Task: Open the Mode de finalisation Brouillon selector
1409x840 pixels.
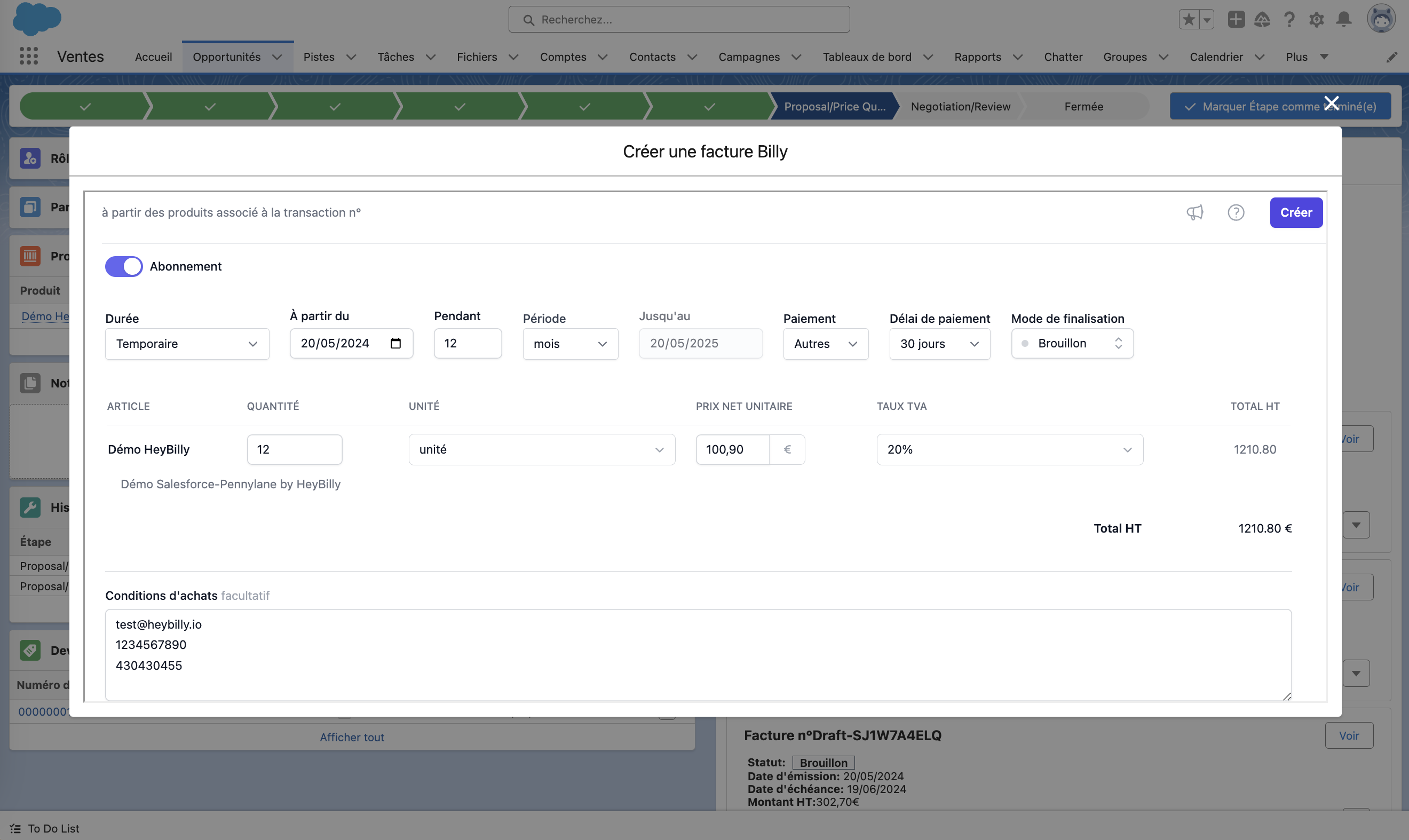Action: [x=1072, y=344]
